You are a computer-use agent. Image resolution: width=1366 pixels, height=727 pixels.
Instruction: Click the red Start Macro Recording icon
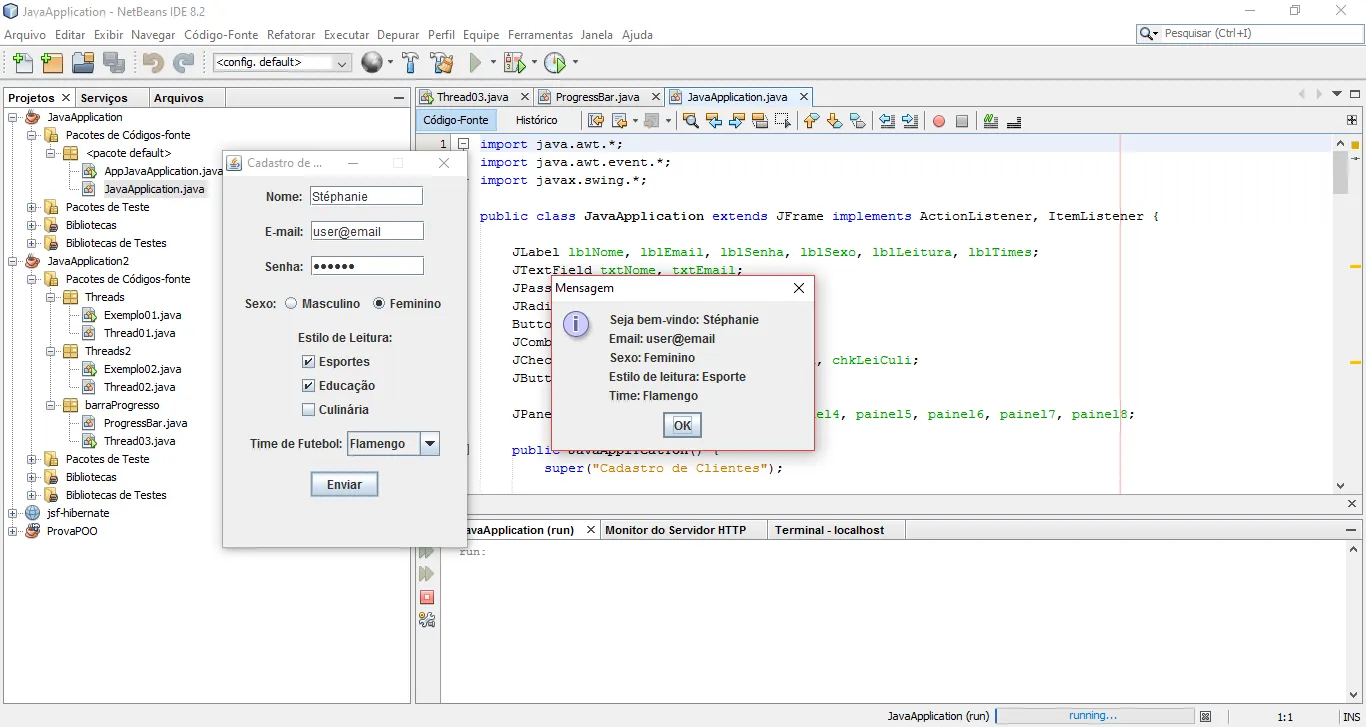(x=939, y=121)
